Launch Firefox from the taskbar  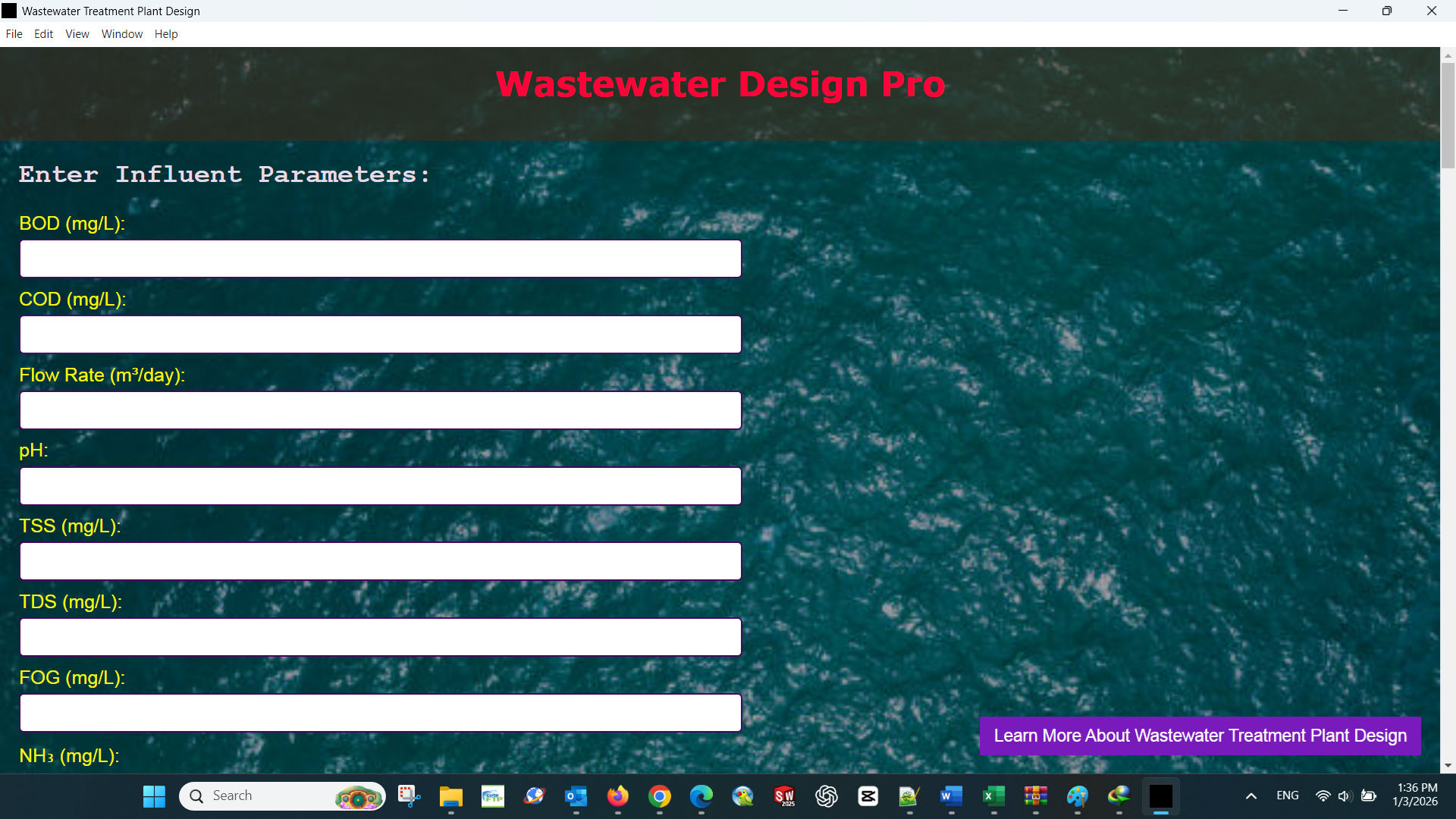pos(617,796)
